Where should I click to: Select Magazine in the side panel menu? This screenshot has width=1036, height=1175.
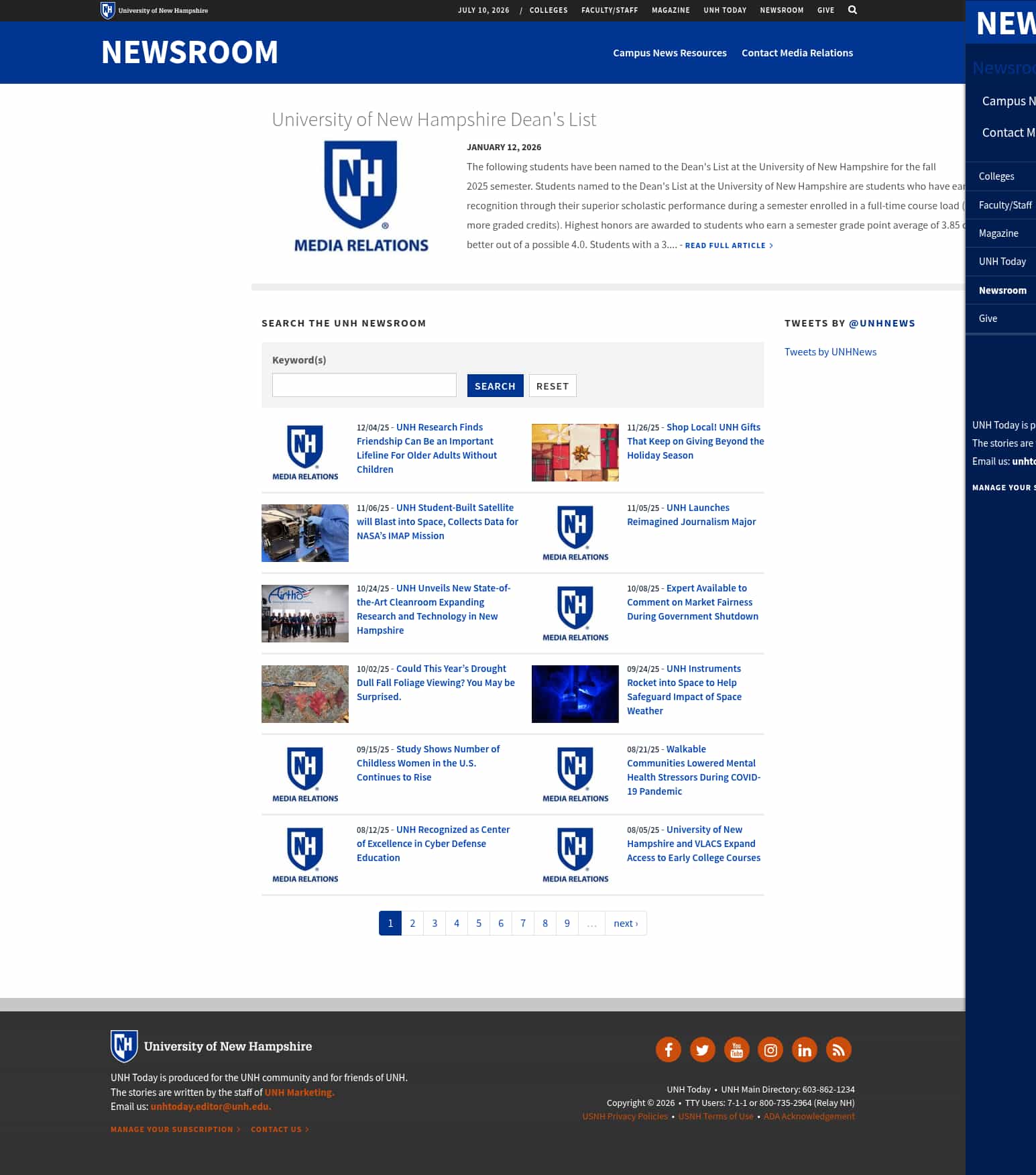(1000, 233)
